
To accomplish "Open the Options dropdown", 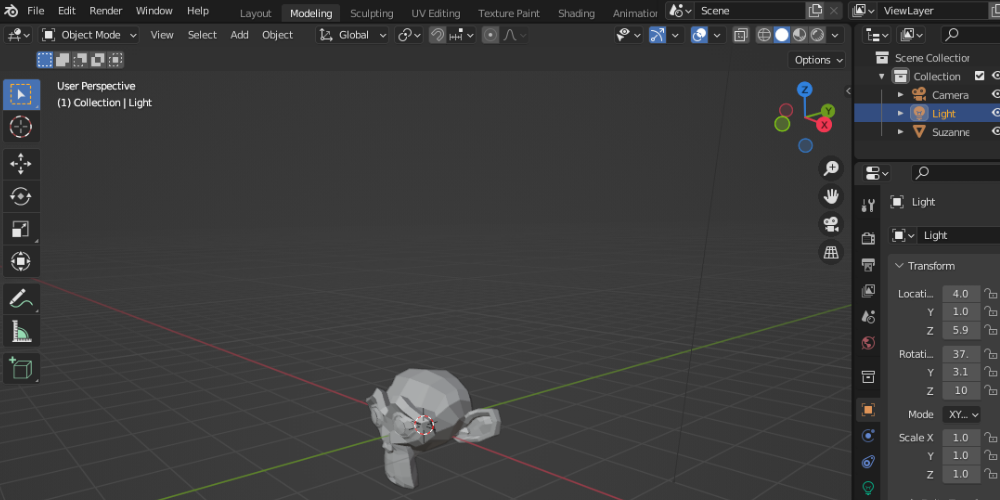I will tap(817, 60).
